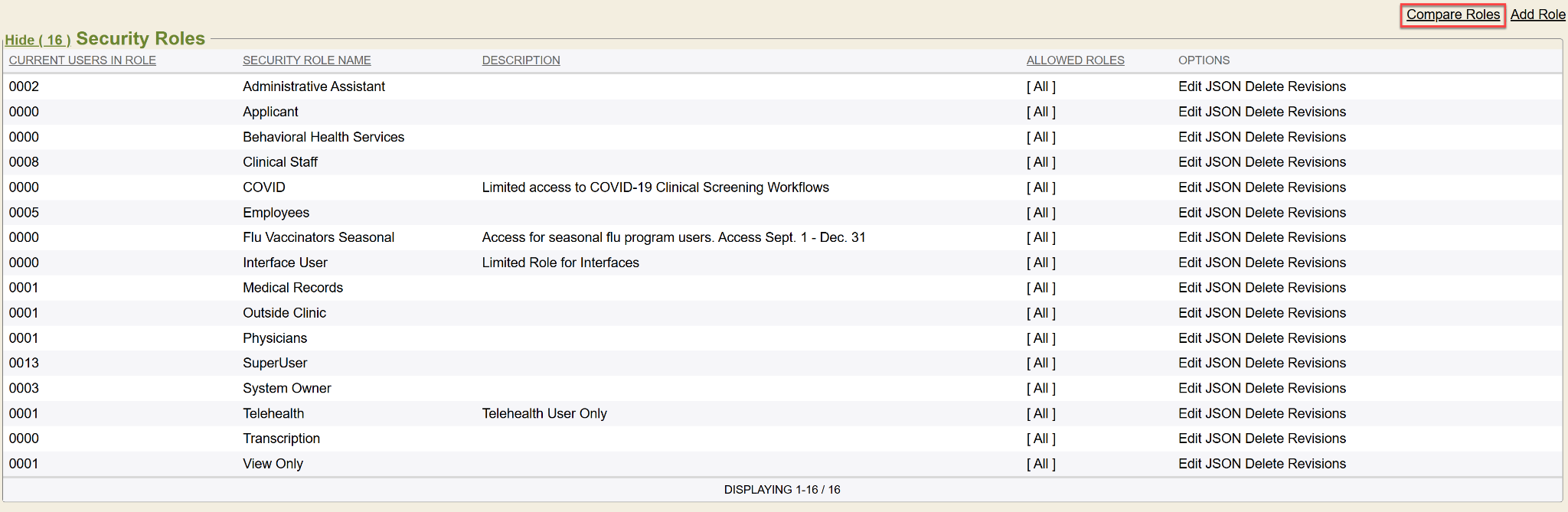Open JSON for the Applicant role
The image size is (1568, 512).
pos(1223,112)
